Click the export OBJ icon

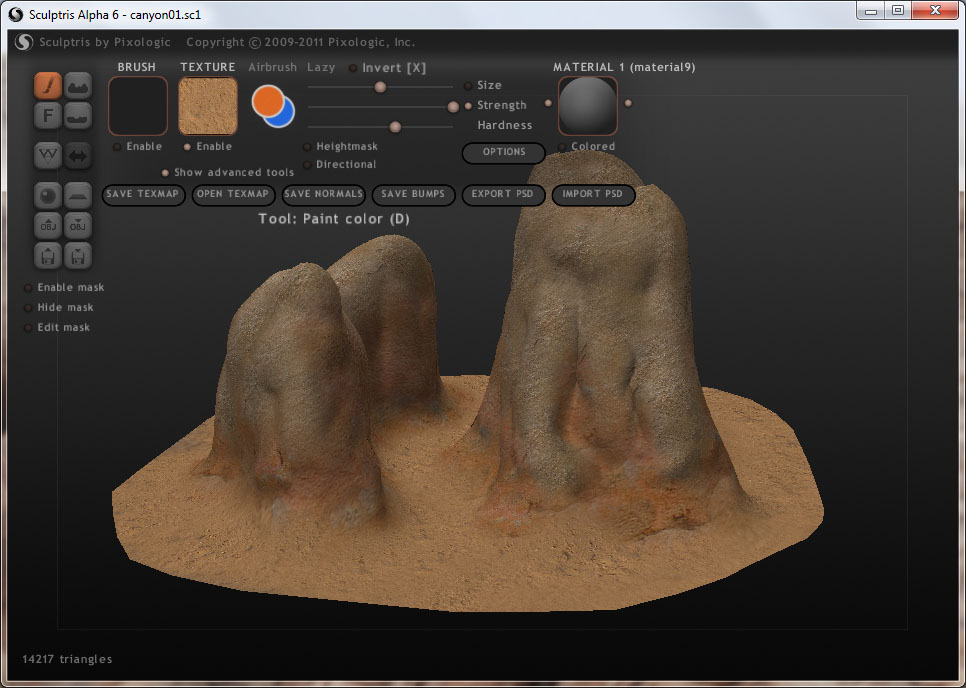[x=79, y=225]
